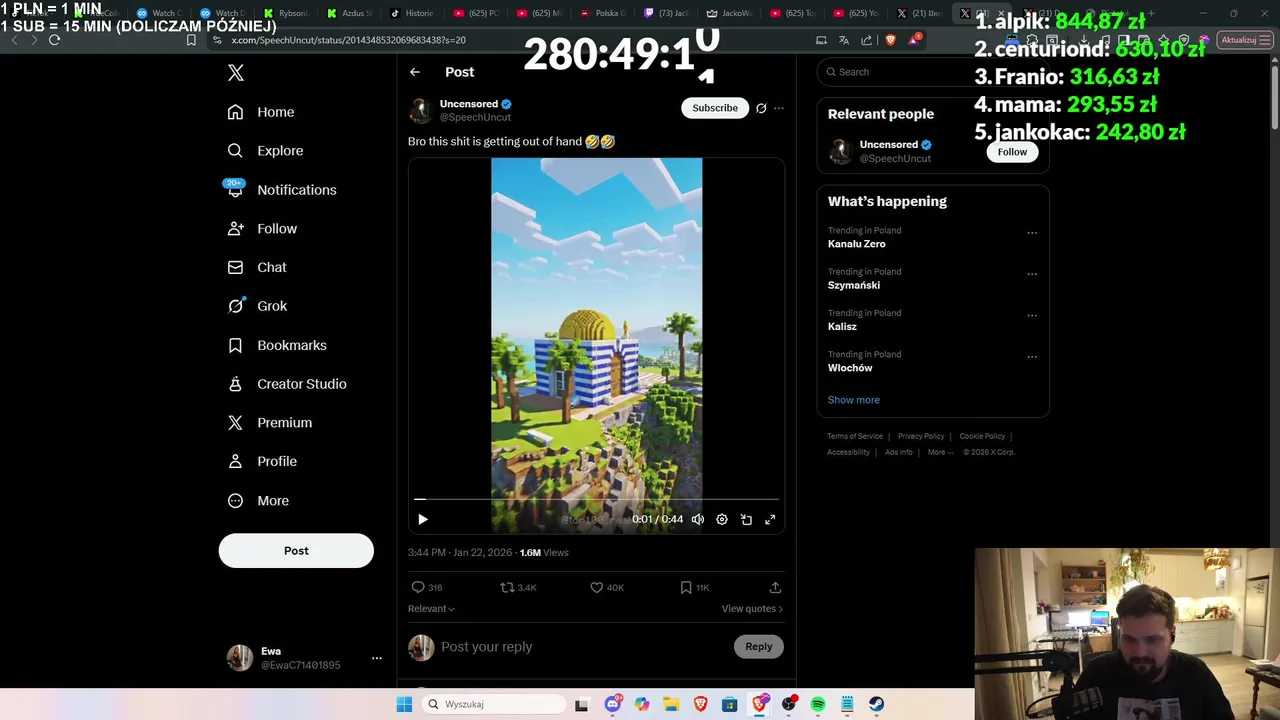Play the video

point(423,519)
